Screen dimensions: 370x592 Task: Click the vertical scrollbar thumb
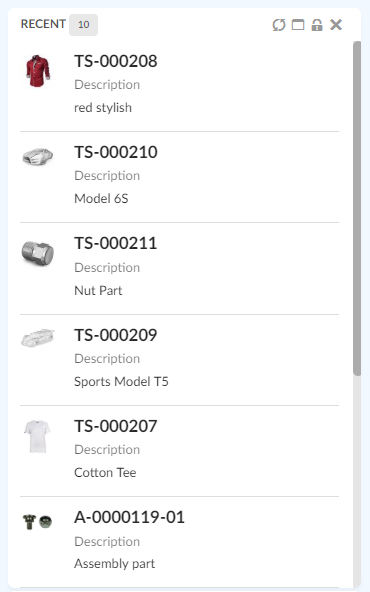pos(357,208)
